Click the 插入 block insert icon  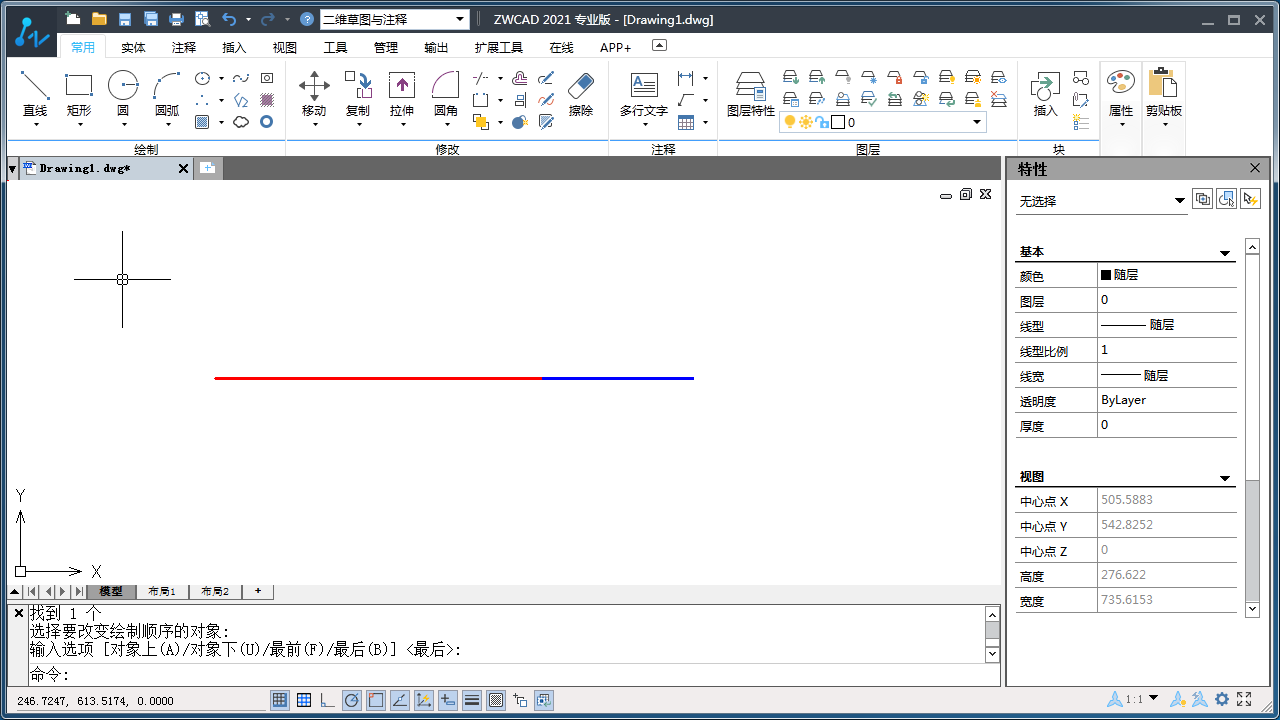[1045, 93]
